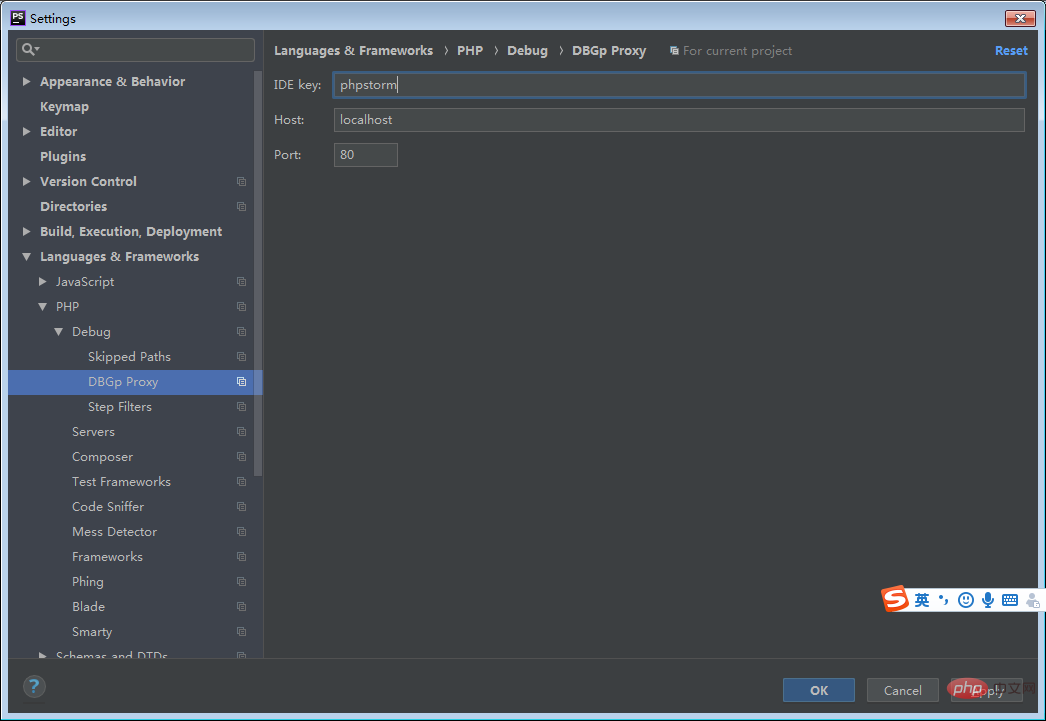Click the Sogou emoji smiley icon
This screenshot has width=1046, height=721.
click(x=965, y=600)
